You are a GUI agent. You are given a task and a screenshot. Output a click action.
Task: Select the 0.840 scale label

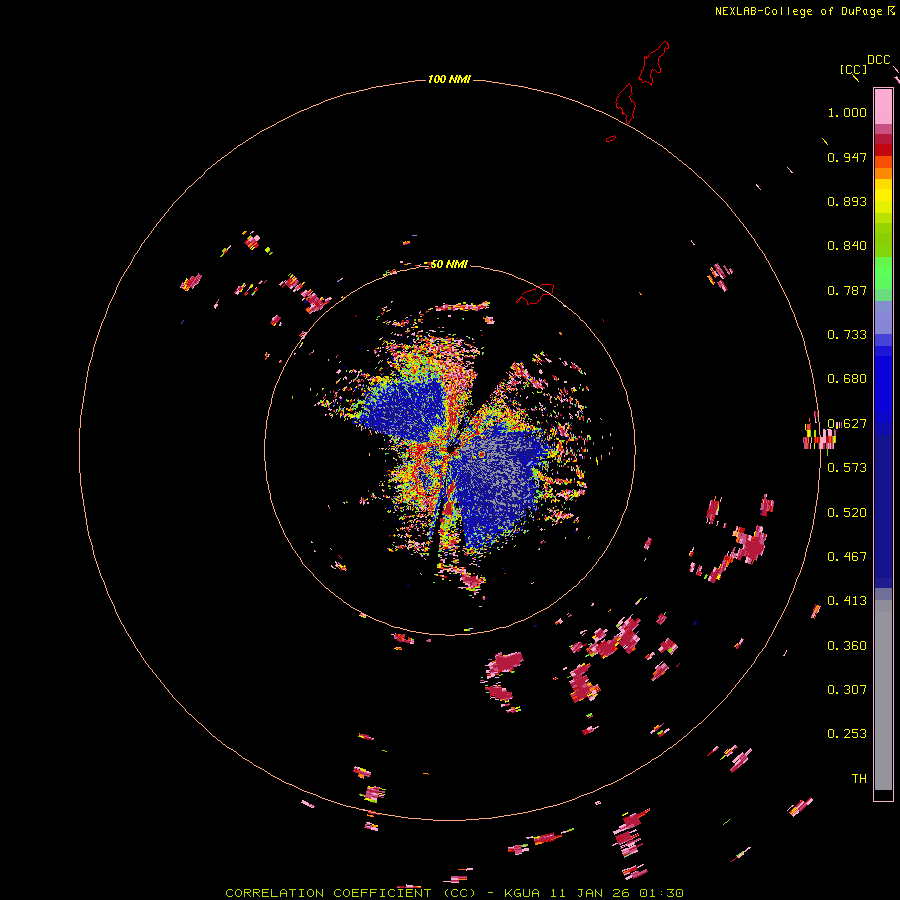847,246
